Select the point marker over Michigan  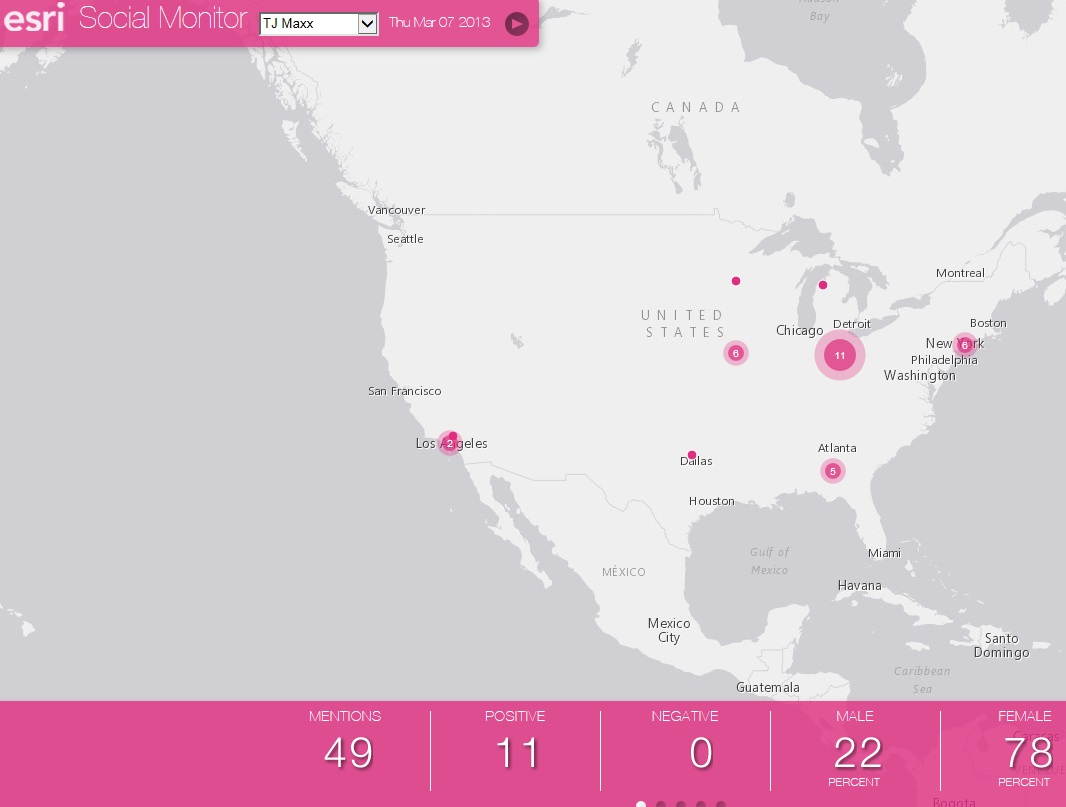823,285
